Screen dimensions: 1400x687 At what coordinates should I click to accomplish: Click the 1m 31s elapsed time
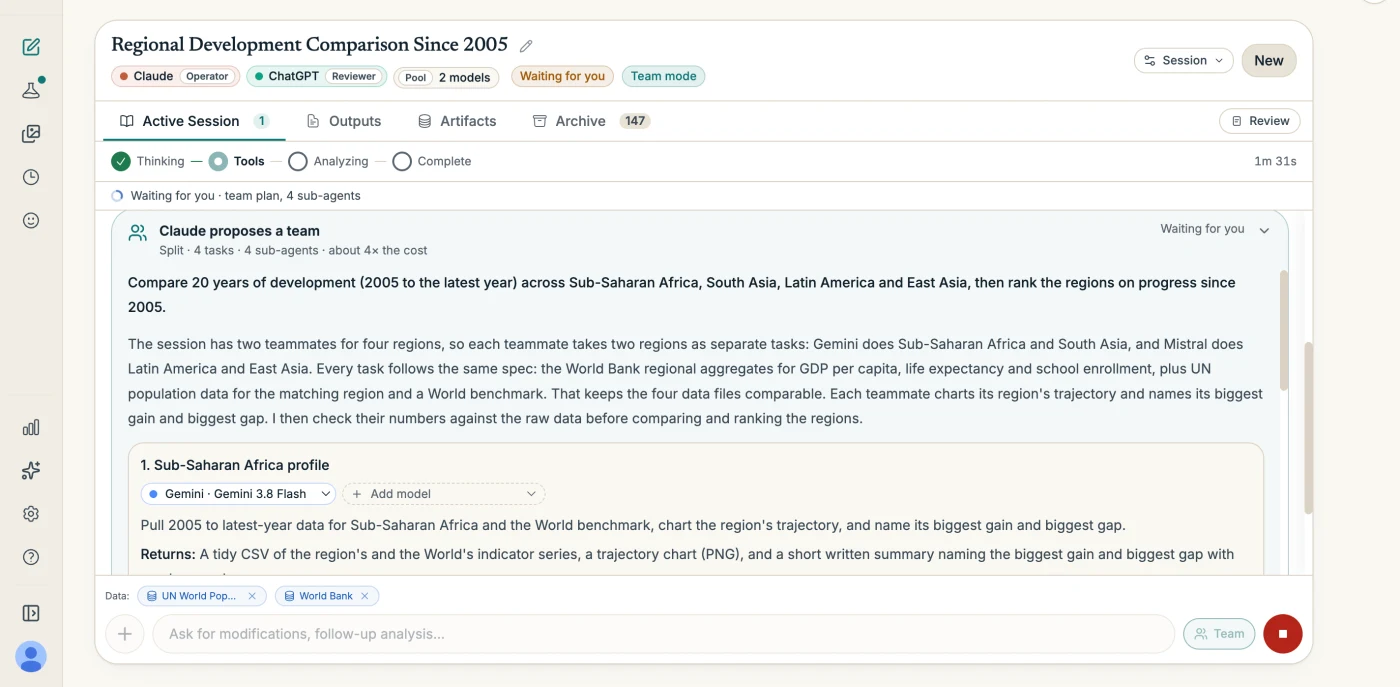click(1275, 161)
